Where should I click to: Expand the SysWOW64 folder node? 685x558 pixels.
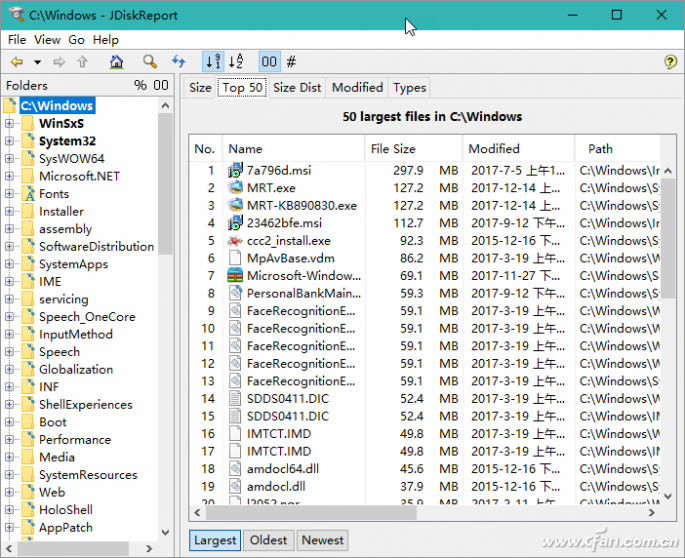pos(9,159)
